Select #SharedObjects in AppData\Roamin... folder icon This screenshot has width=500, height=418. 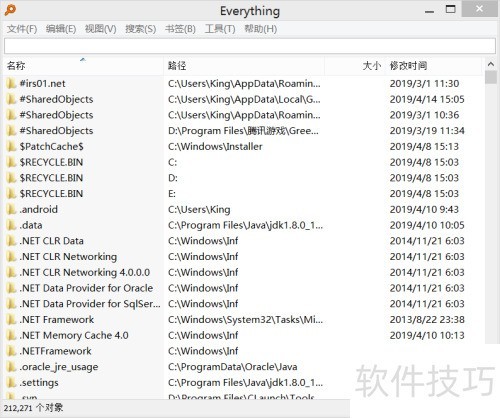point(11,115)
